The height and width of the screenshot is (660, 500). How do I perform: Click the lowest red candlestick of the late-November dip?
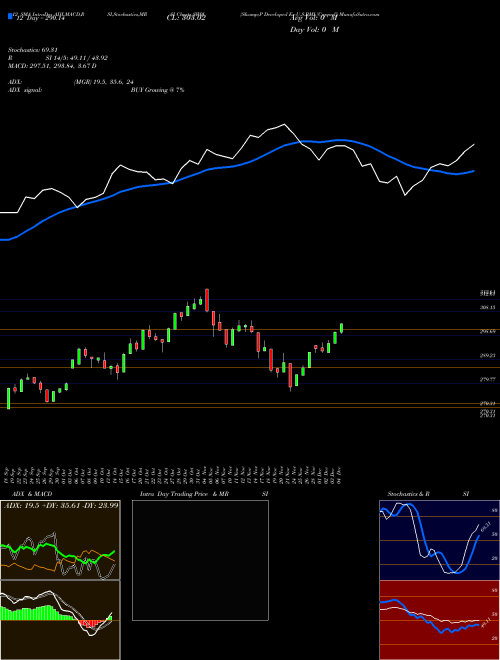tap(290, 375)
